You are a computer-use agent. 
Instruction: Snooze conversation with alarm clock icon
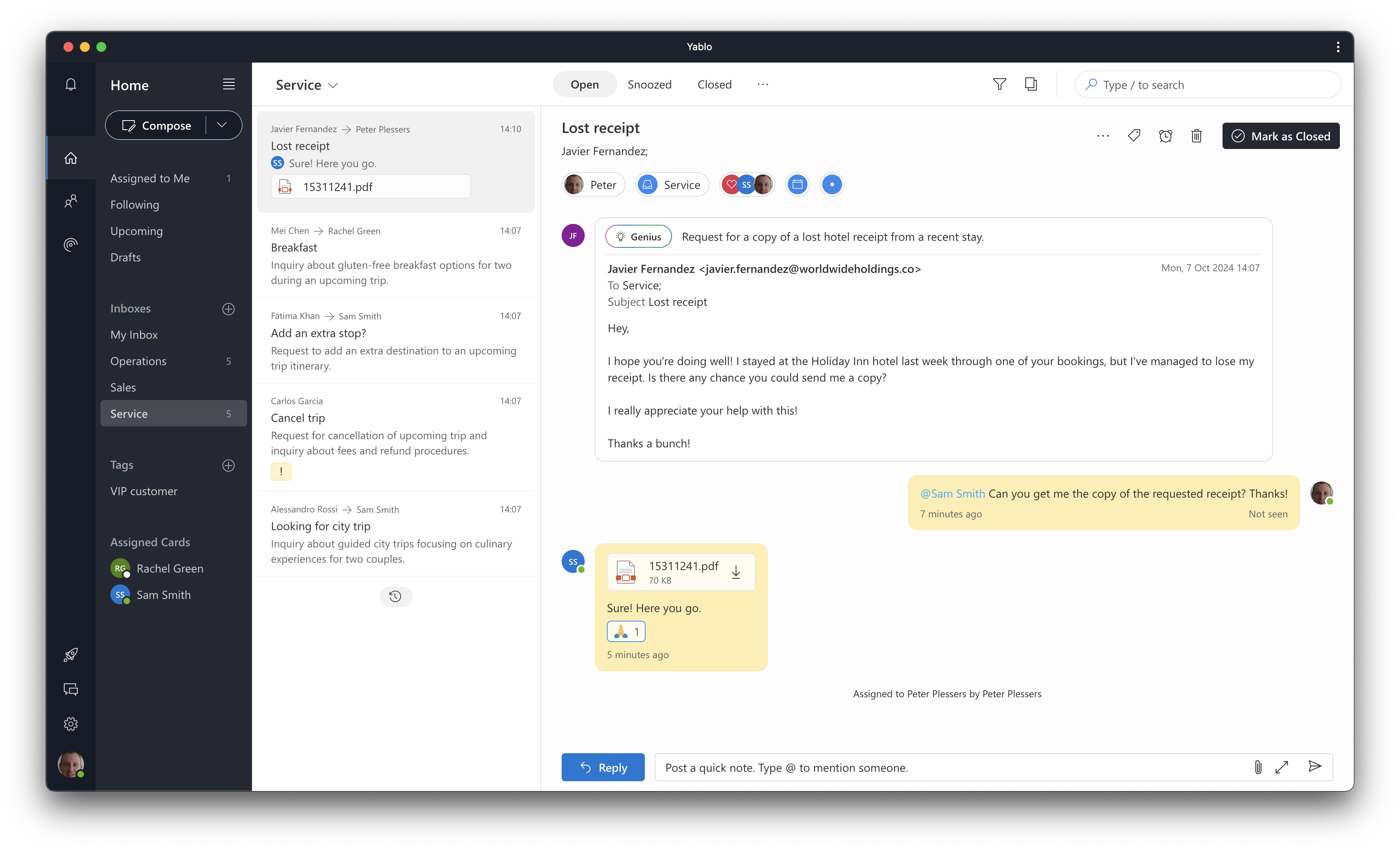tap(1165, 136)
